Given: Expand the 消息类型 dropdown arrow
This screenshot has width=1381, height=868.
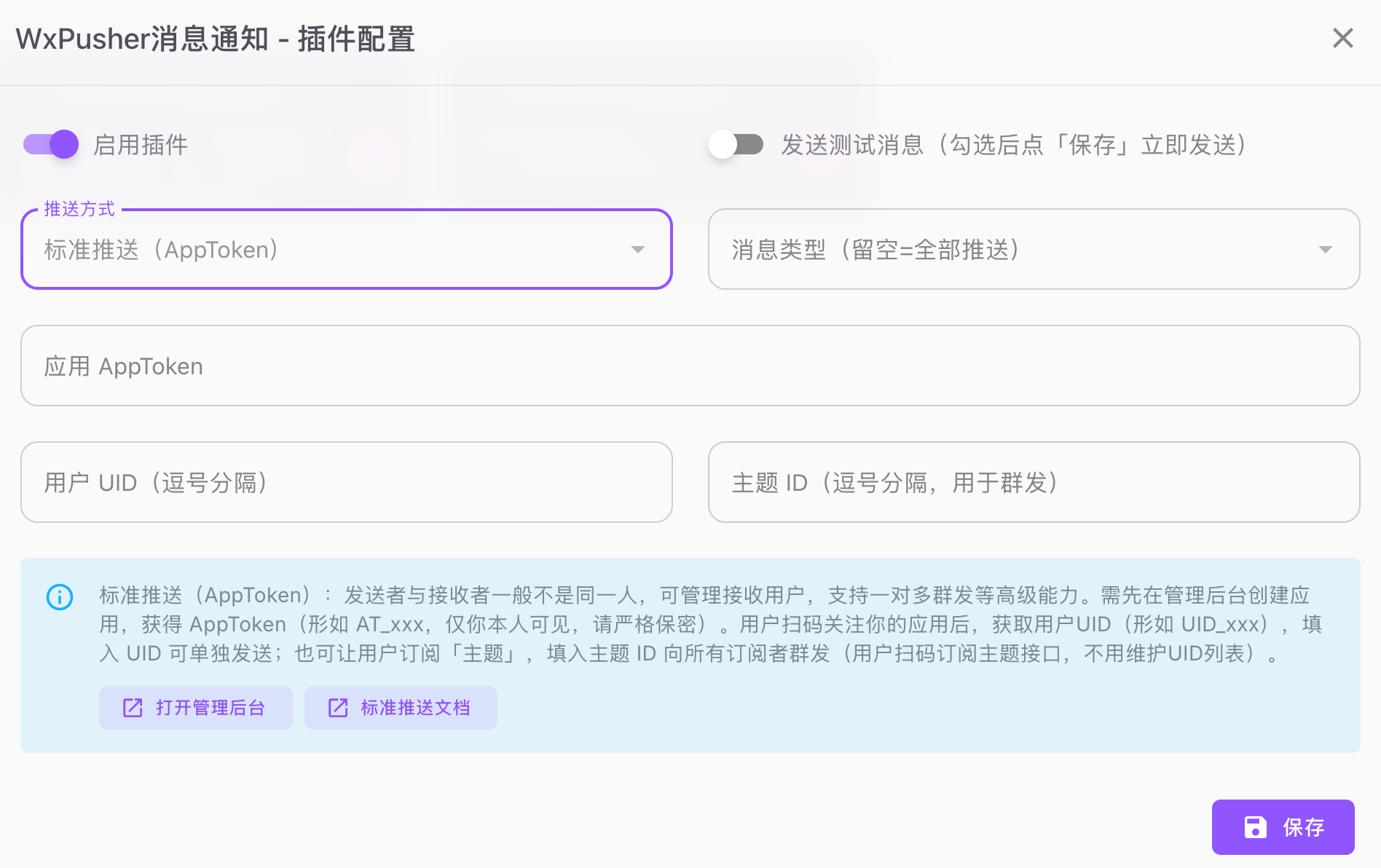Looking at the screenshot, I should click(1325, 250).
